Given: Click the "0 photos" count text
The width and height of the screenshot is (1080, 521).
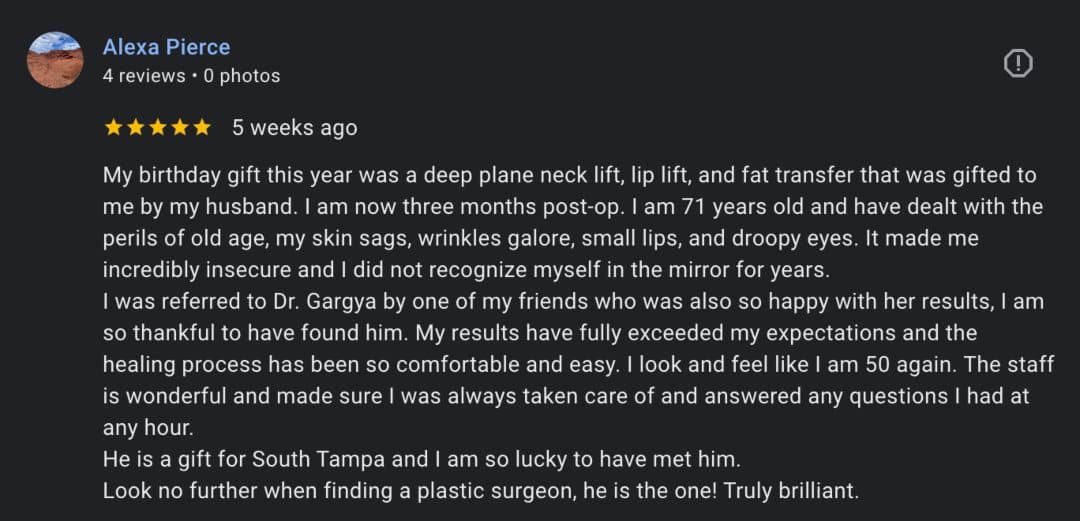Looking at the screenshot, I should pos(242,76).
